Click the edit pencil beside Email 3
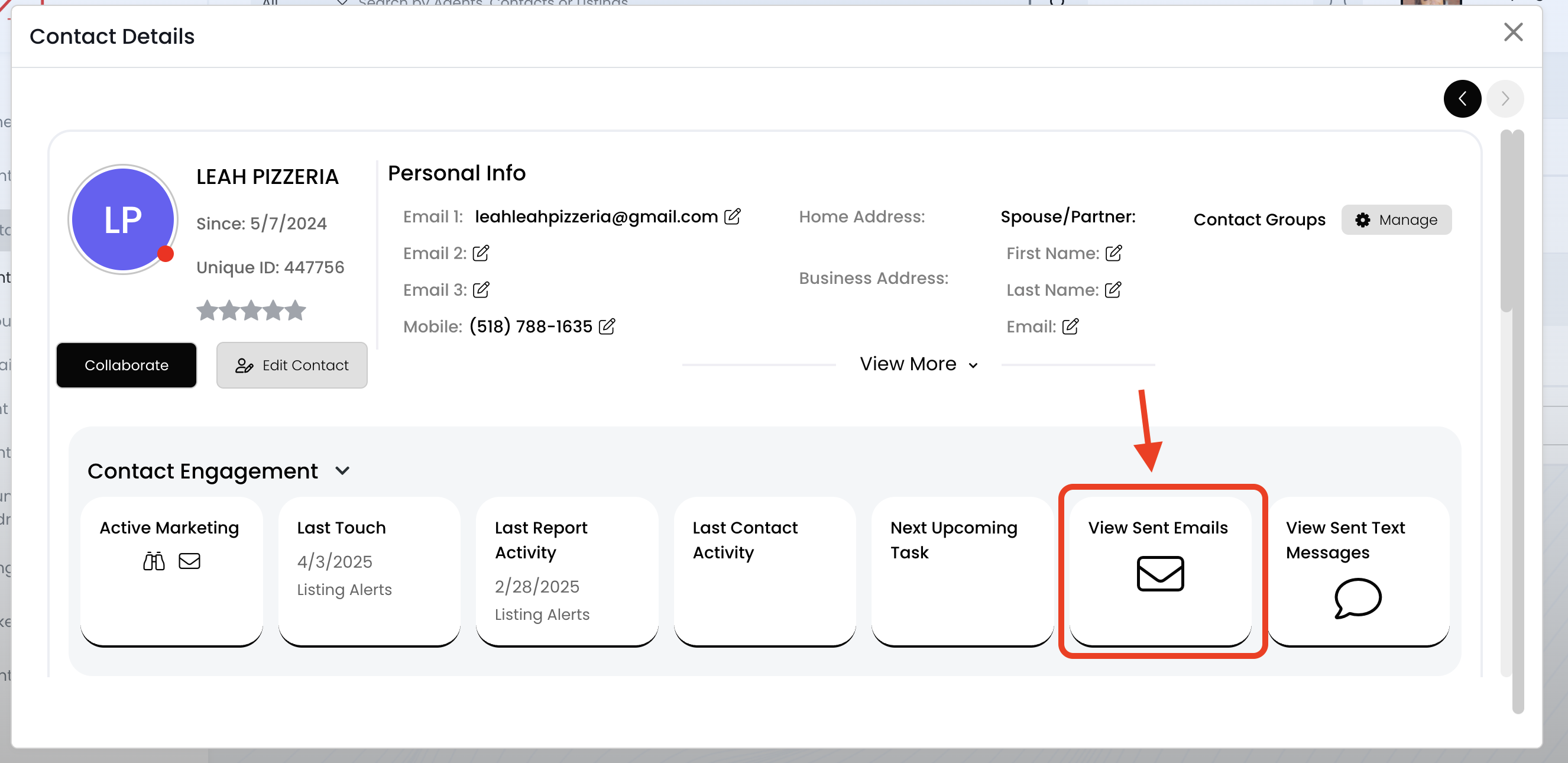This screenshot has height=763, width=1568. (481, 290)
